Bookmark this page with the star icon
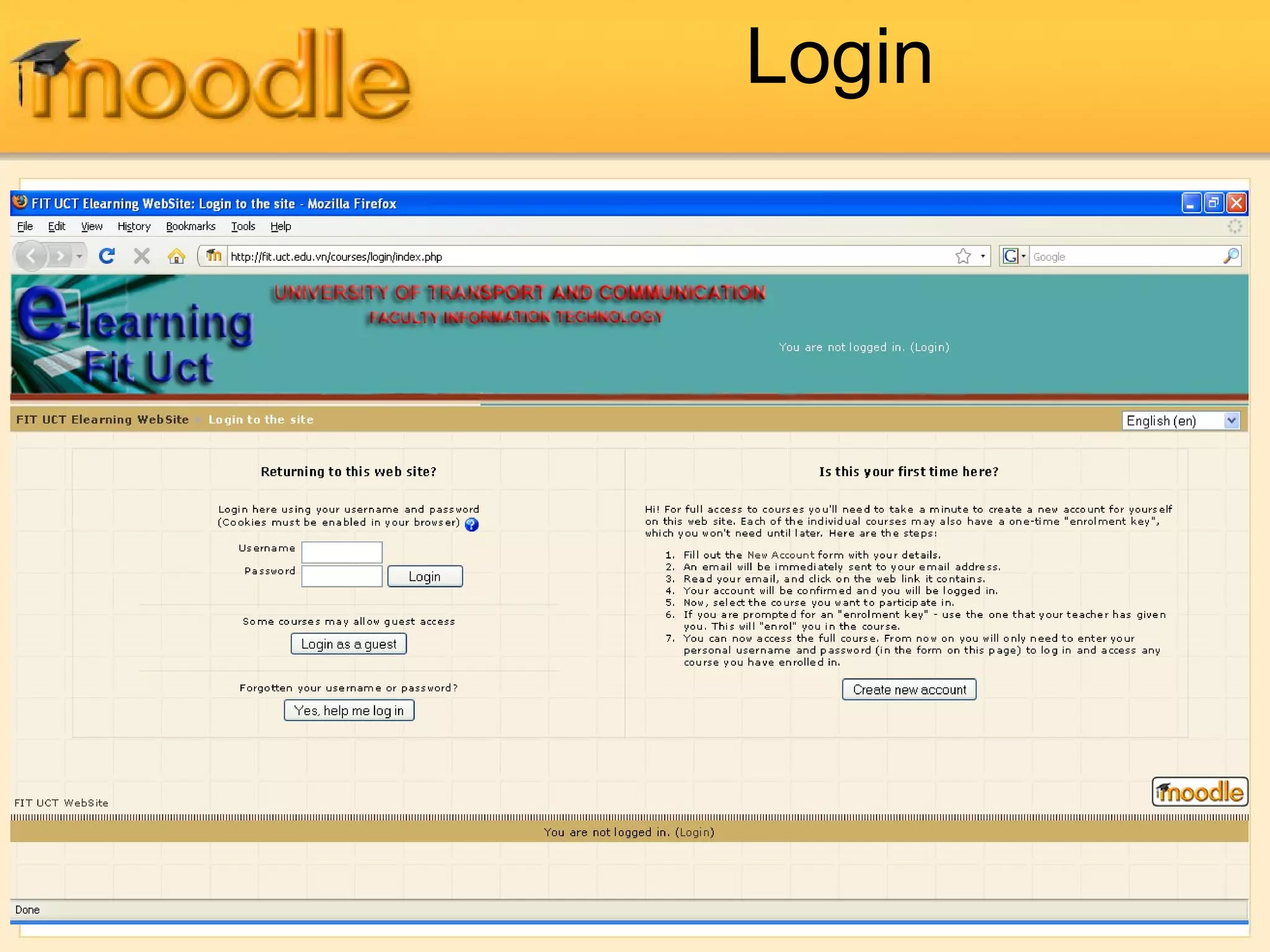This screenshot has height=952, width=1270. point(963,256)
